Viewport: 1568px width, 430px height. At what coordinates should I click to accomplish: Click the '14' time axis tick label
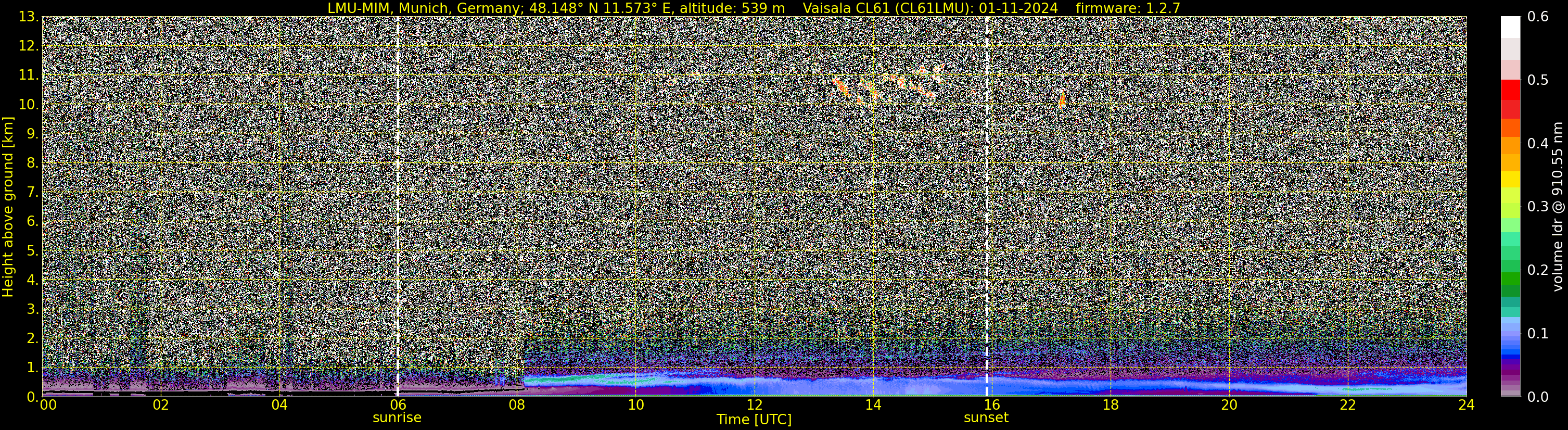point(873,405)
